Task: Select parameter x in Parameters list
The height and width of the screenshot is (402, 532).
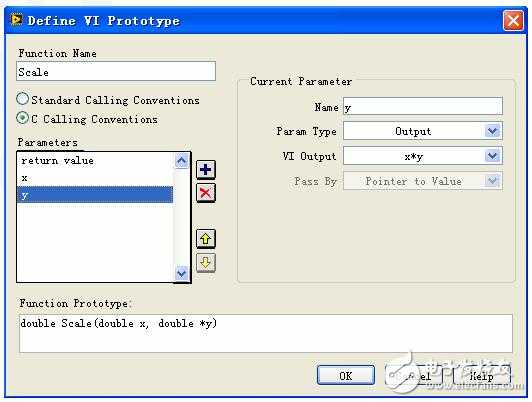Action: coord(95,178)
